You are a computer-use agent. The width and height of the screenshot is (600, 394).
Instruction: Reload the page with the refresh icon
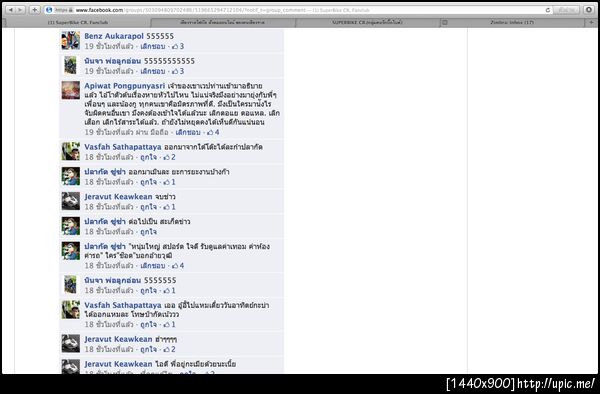coord(548,10)
